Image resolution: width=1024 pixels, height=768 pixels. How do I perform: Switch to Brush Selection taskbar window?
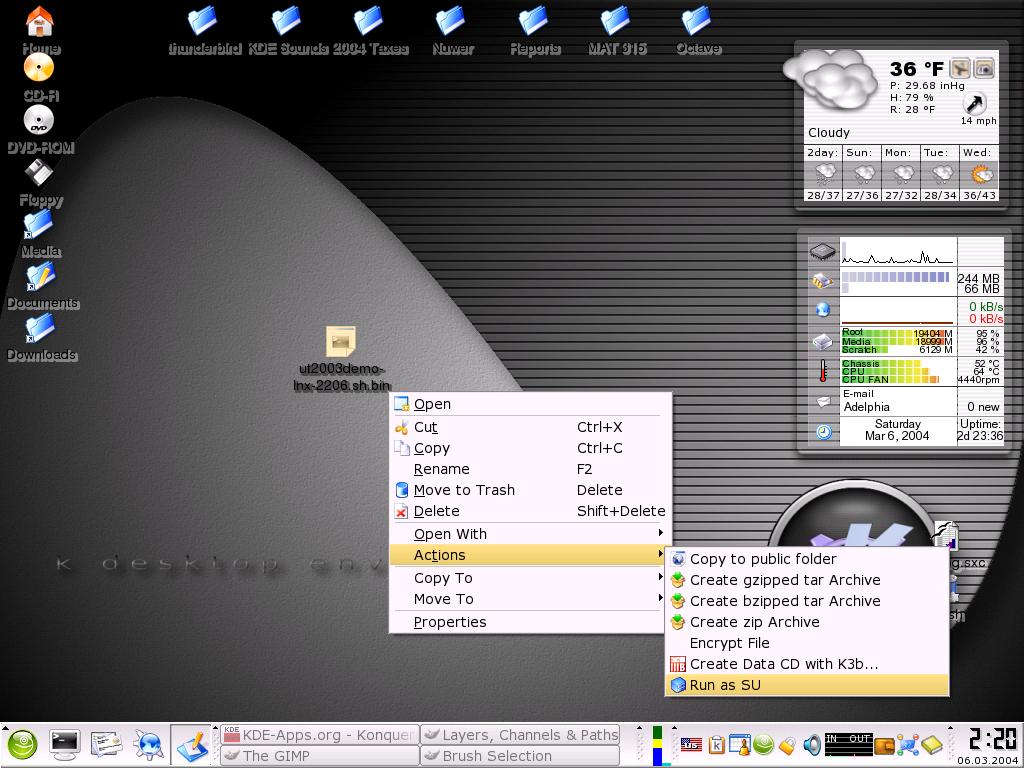[x=520, y=756]
